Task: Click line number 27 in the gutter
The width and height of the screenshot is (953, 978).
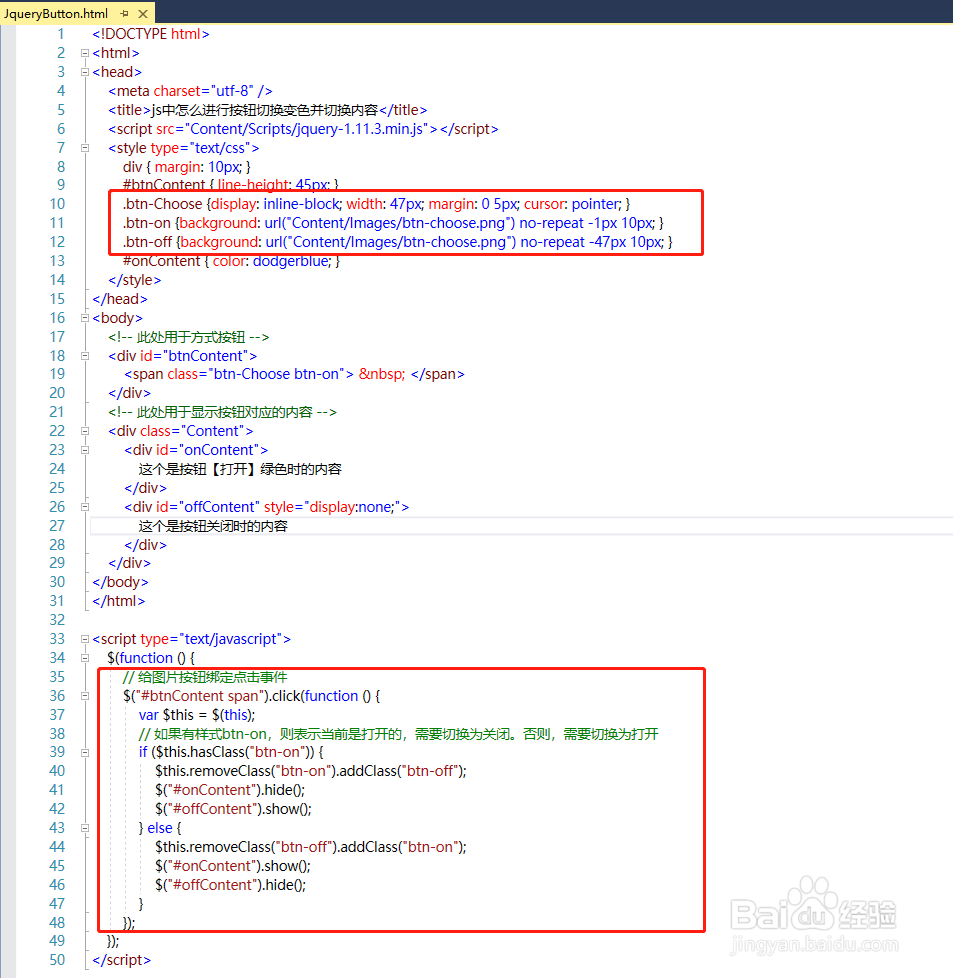Action: (57, 526)
